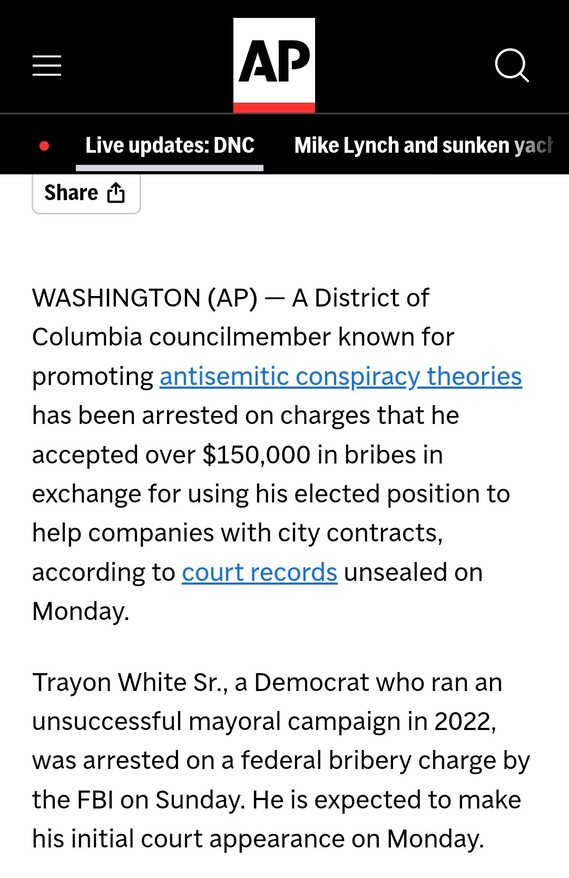Click 'District of' in the opening line
569x878 pixels.
coord(371,298)
